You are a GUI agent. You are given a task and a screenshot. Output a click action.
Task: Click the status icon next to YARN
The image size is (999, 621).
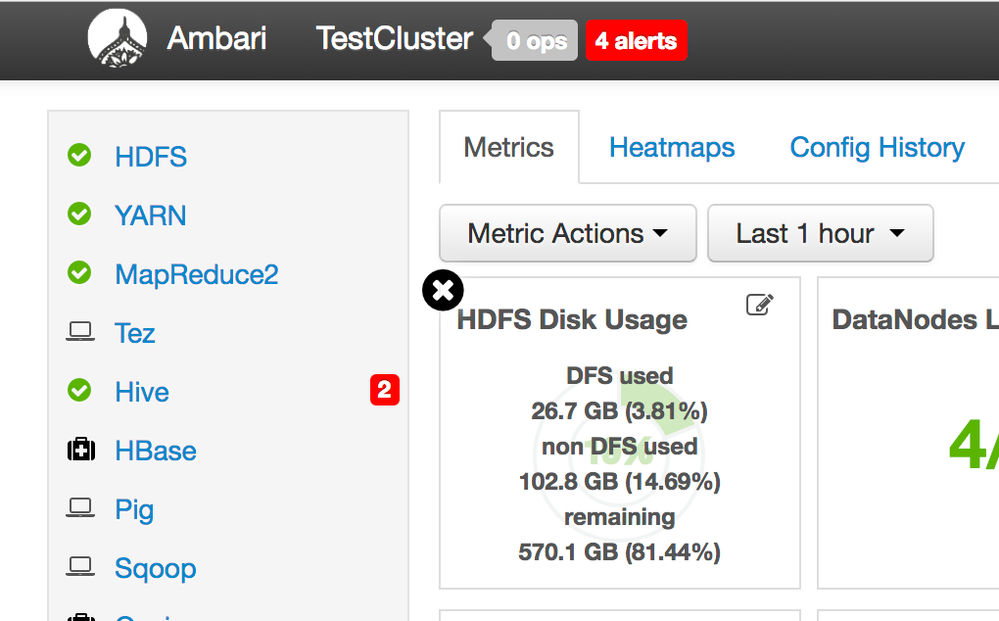pyautogui.click(x=79, y=215)
